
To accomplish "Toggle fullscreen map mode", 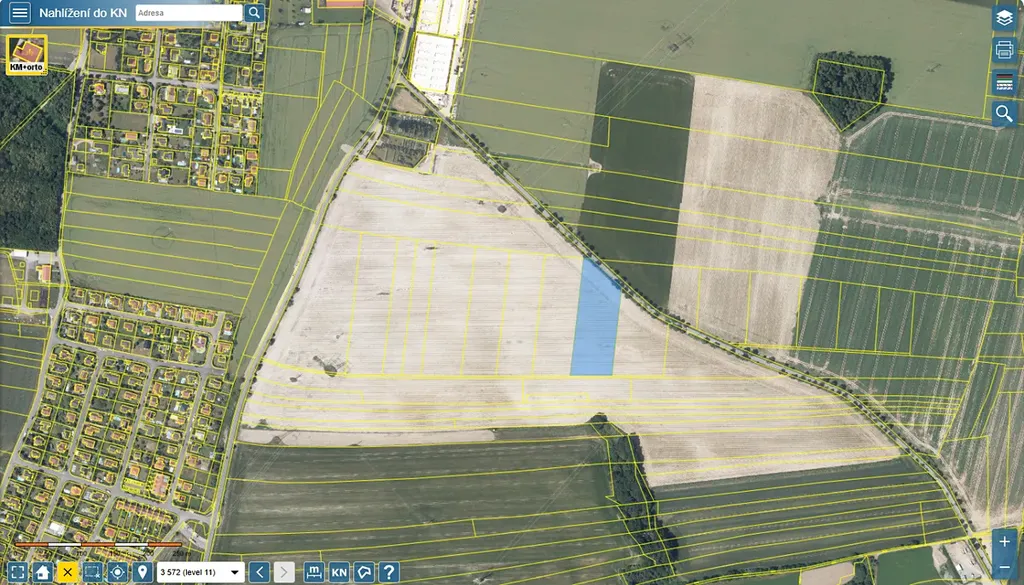I will point(18,573).
